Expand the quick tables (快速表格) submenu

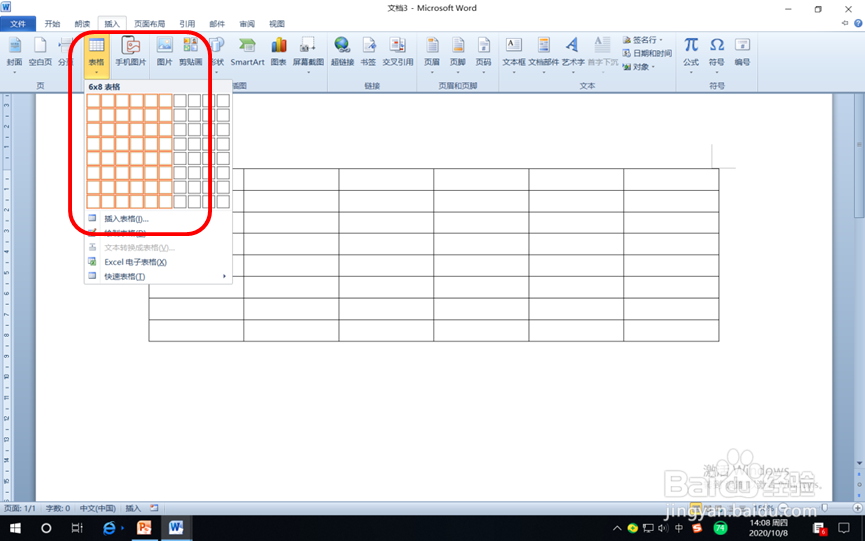click(224, 276)
